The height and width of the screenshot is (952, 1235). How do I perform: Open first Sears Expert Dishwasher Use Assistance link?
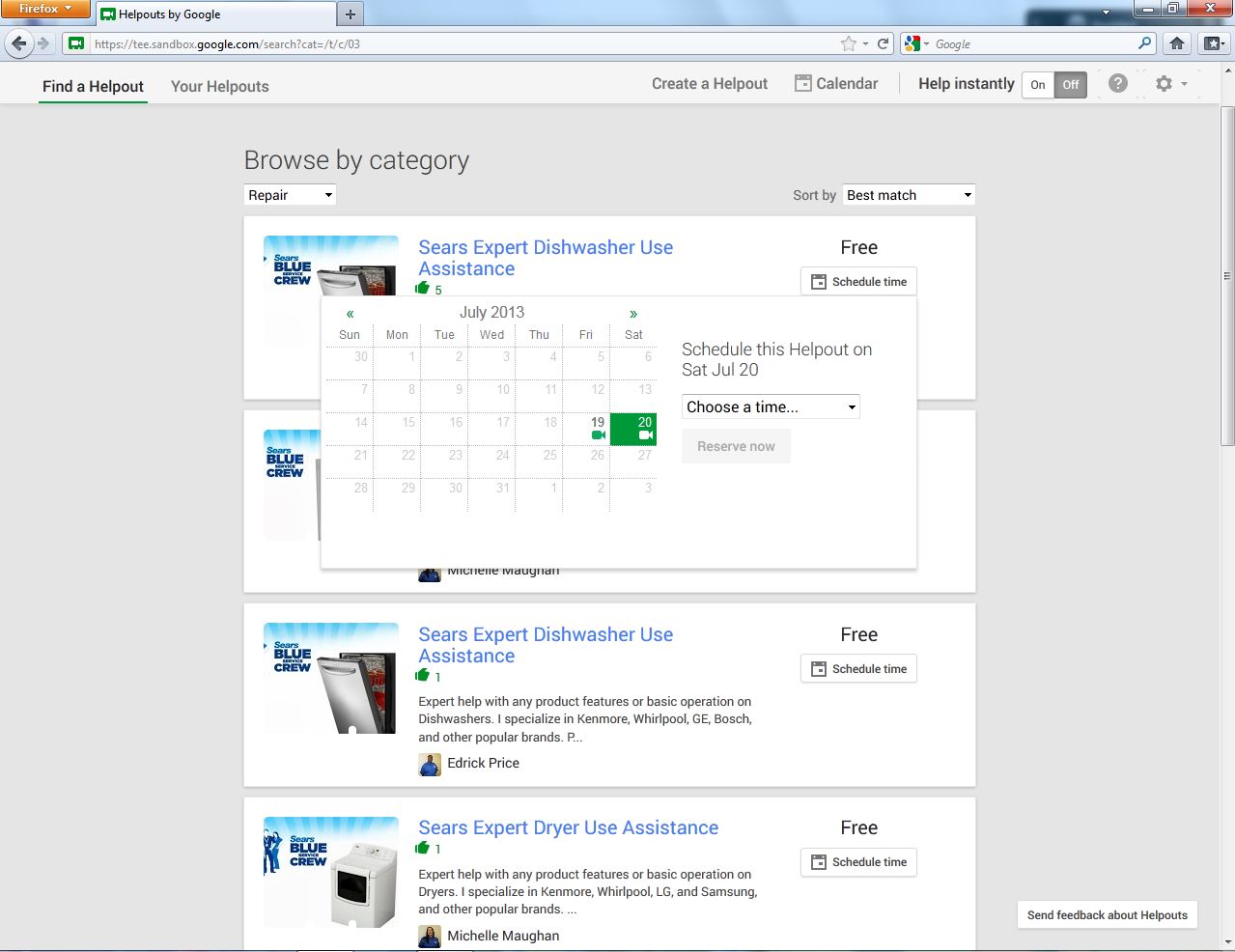click(546, 258)
